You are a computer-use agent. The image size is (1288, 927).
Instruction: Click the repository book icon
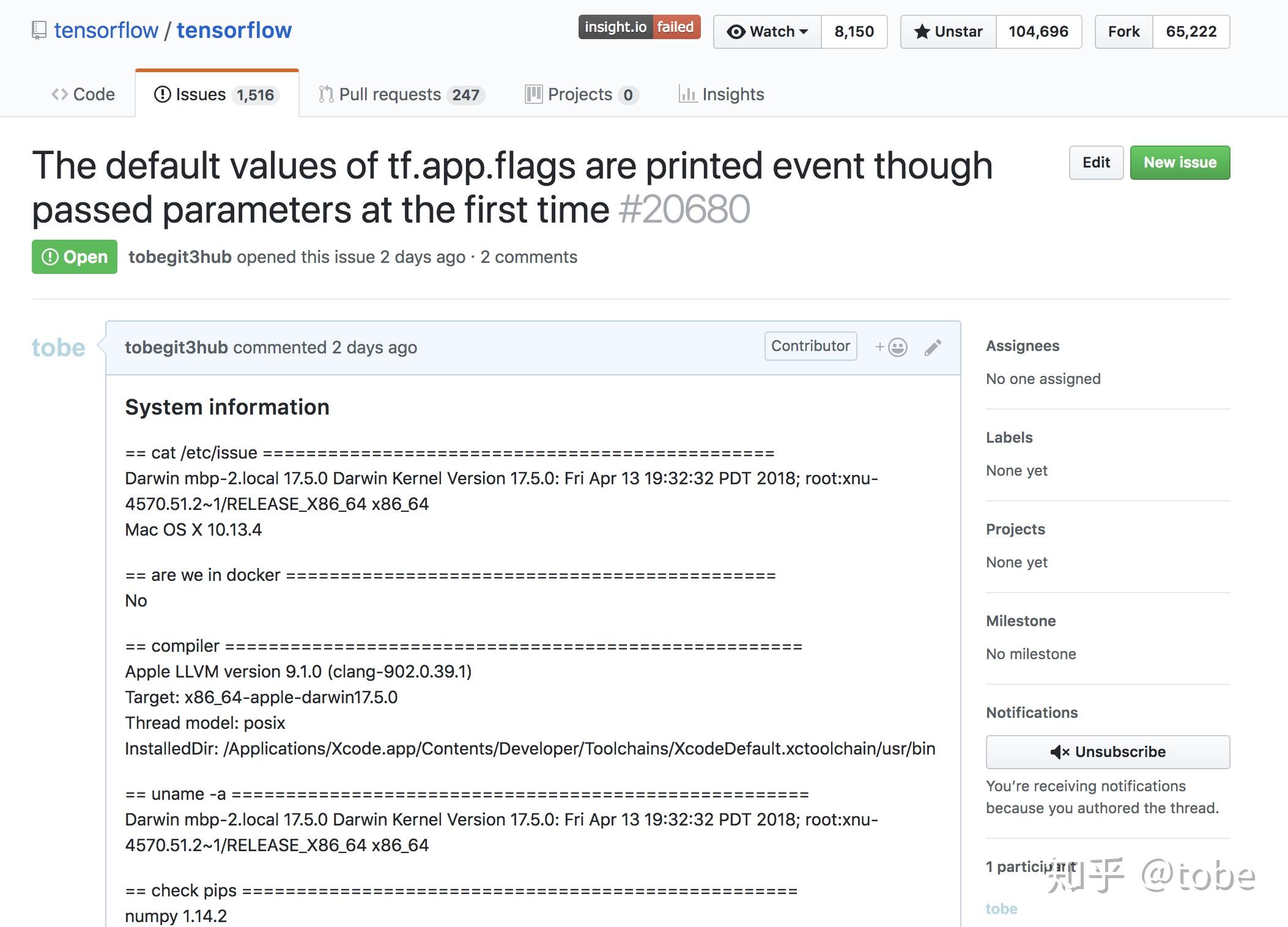(39, 31)
